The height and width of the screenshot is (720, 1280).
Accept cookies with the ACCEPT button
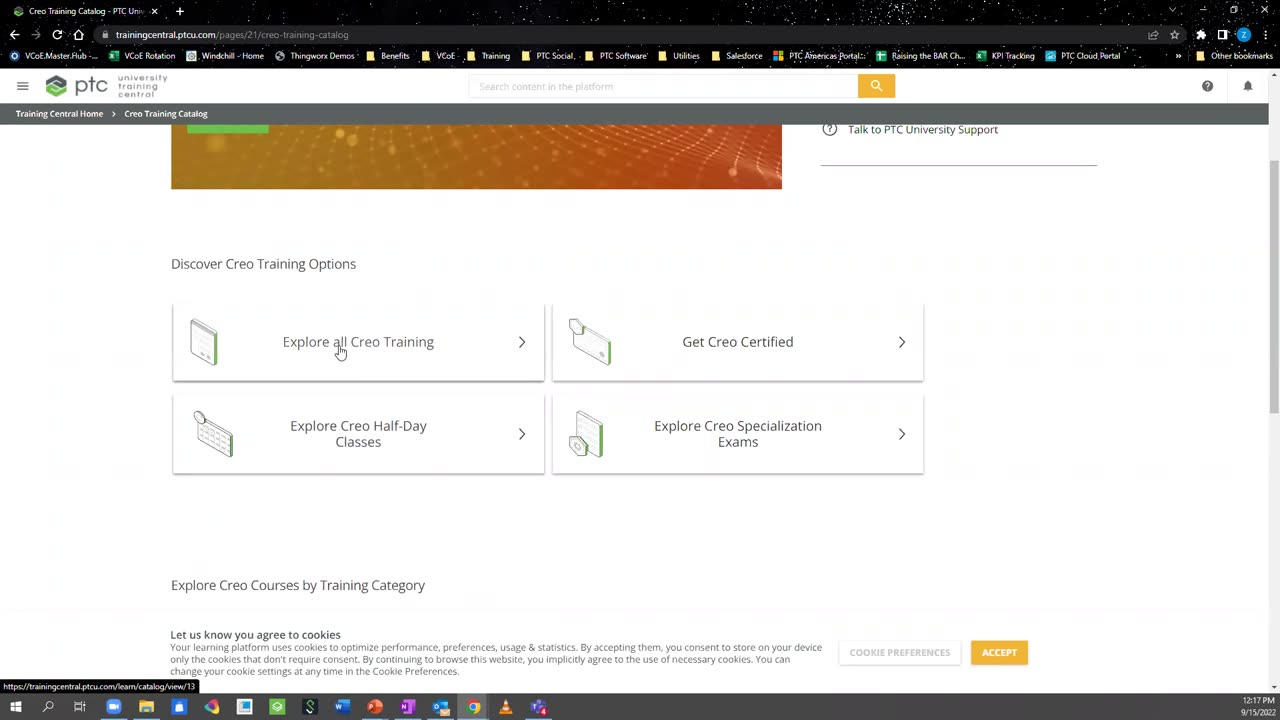click(x=999, y=653)
